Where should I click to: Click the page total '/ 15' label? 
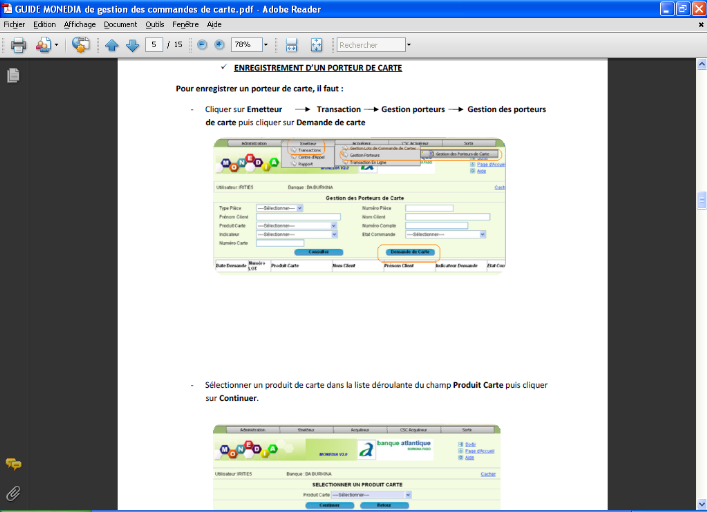(x=174, y=45)
